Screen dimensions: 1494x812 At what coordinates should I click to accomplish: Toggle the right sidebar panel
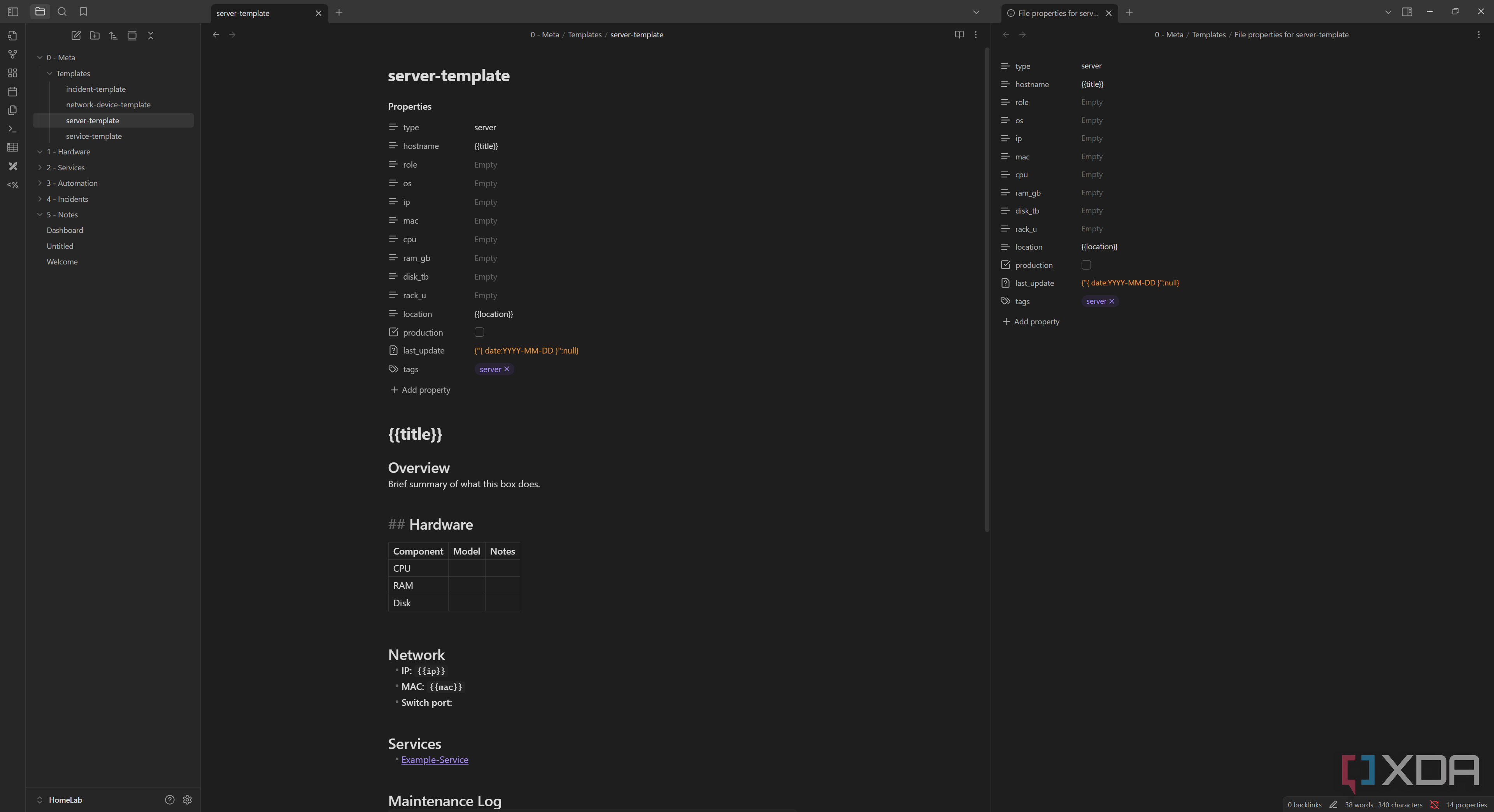click(x=1407, y=12)
